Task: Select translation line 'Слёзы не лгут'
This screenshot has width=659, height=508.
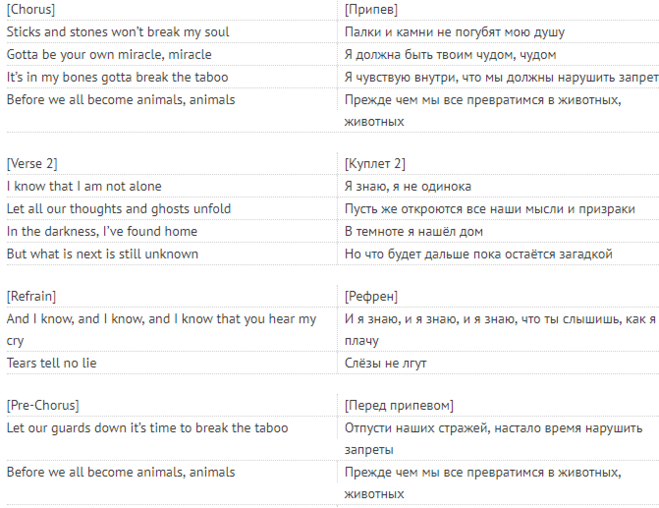Action: click(386, 363)
